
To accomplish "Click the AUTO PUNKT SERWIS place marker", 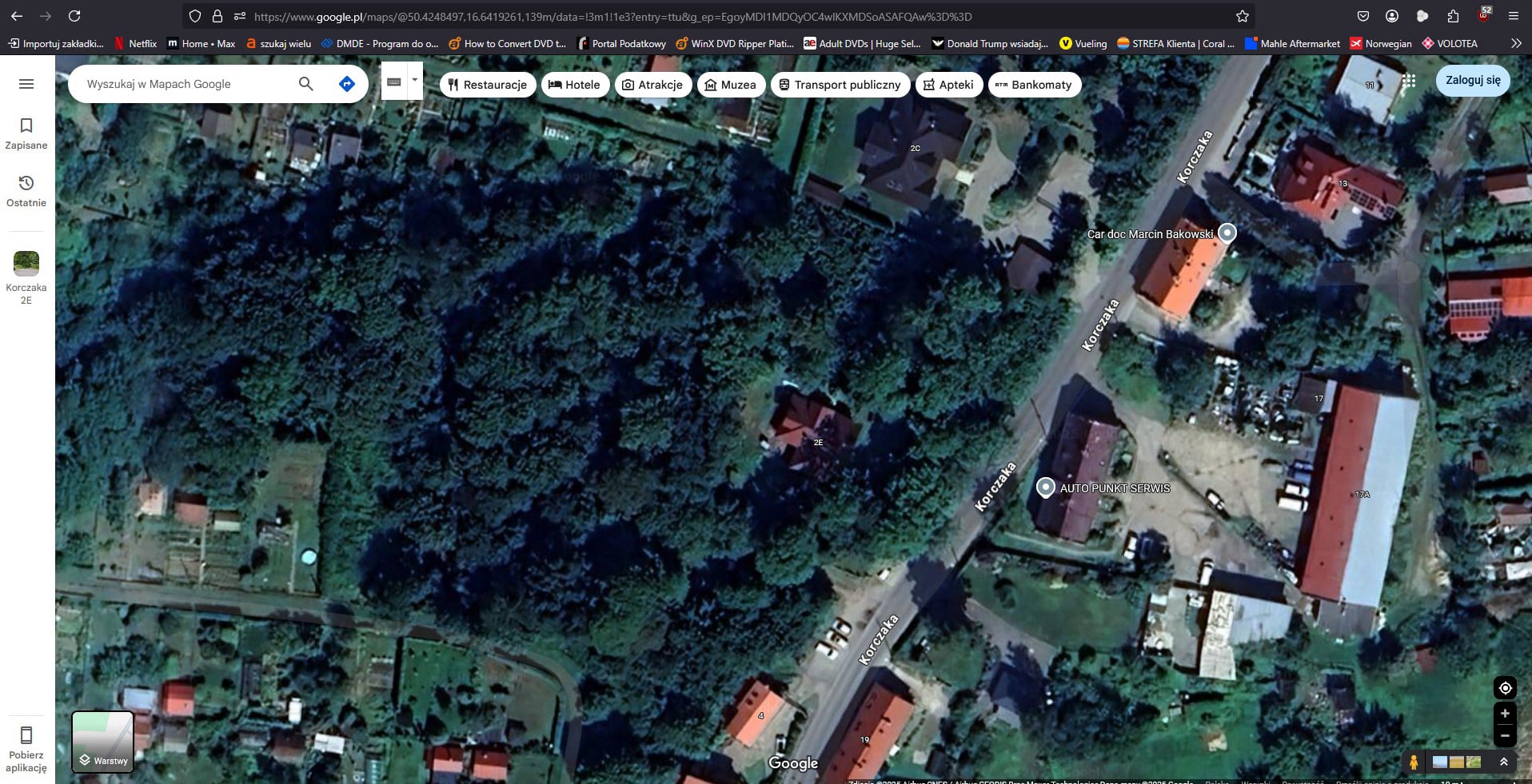I will coord(1045,487).
